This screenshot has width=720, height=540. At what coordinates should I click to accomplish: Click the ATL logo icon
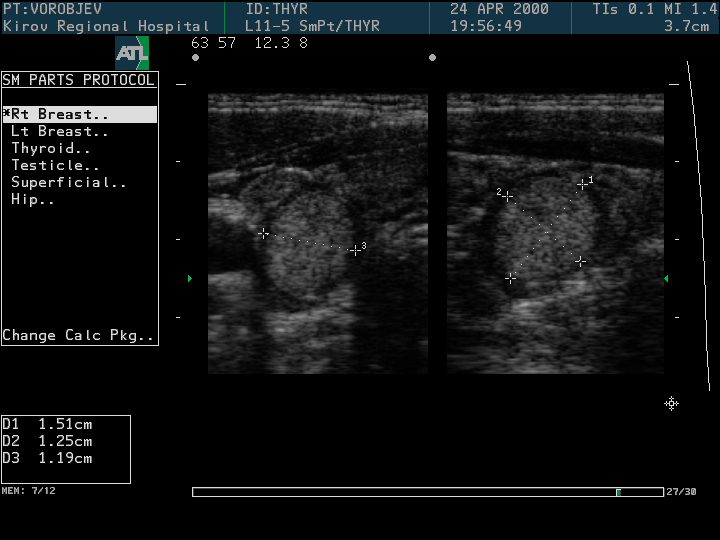(x=132, y=53)
